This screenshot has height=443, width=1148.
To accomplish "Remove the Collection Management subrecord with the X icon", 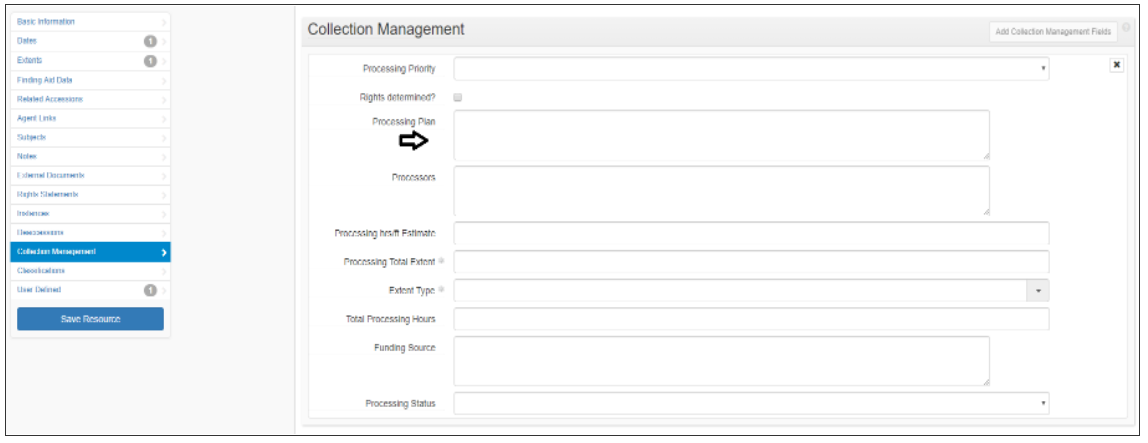I will point(1117,65).
